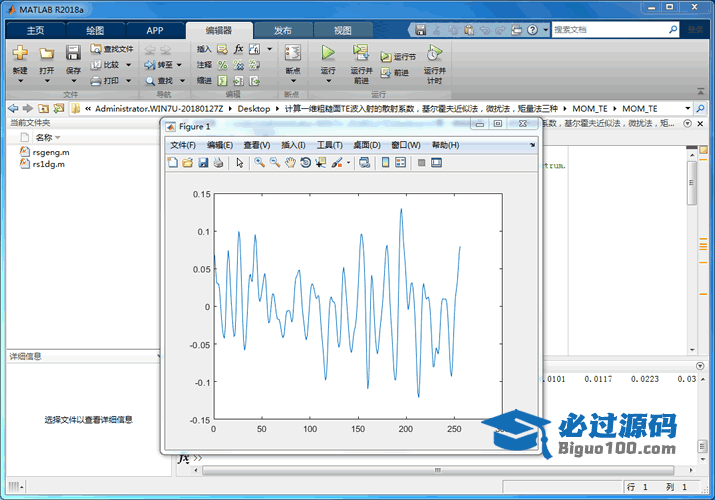Switch to the Plots (绘图) ribbon tab
This screenshot has width=715, height=500.
click(95, 31)
